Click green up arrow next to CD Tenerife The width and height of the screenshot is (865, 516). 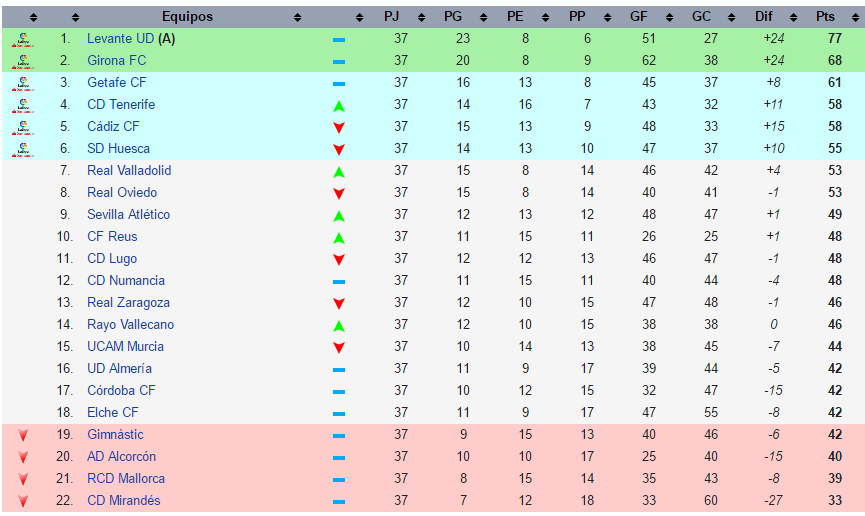[x=339, y=105]
